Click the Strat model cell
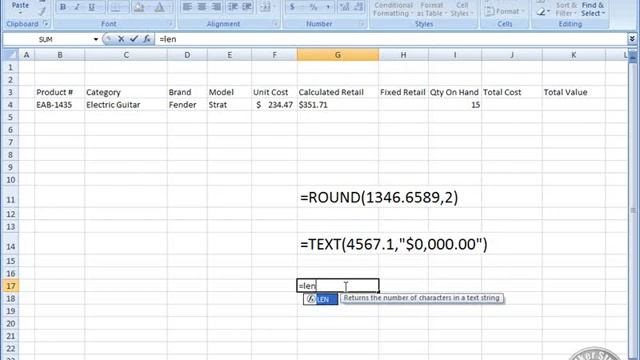Image resolution: width=640 pixels, height=360 pixels. [x=229, y=105]
